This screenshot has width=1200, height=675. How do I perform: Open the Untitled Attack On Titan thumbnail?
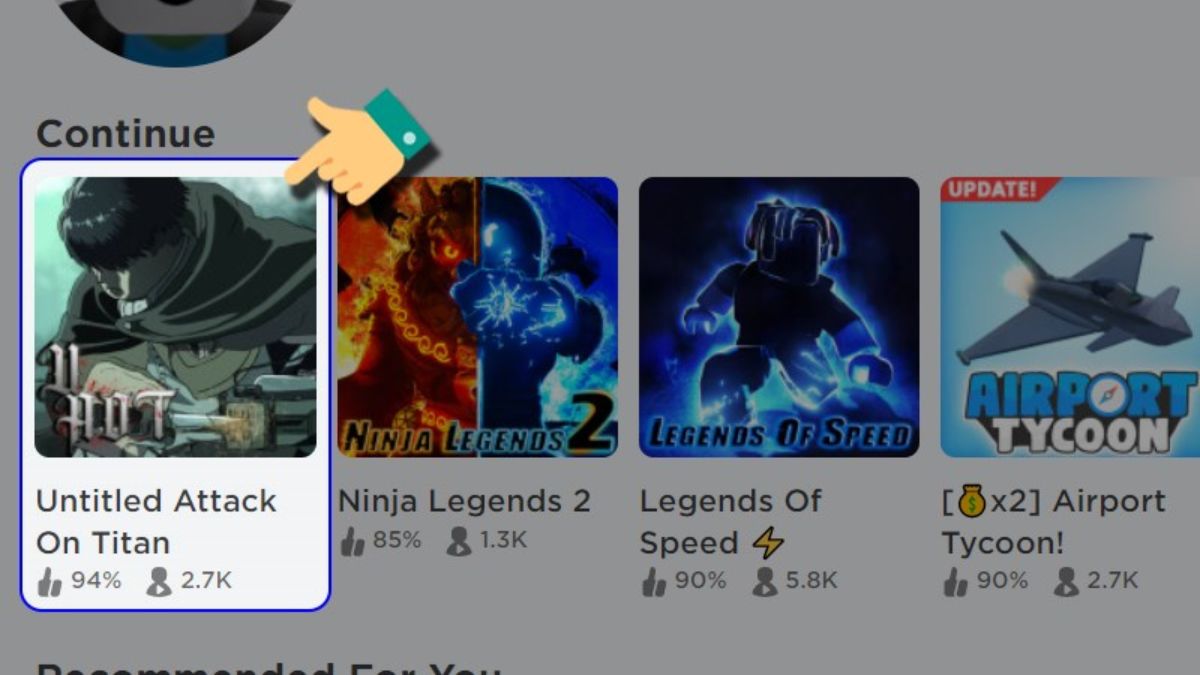click(x=176, y=317)
